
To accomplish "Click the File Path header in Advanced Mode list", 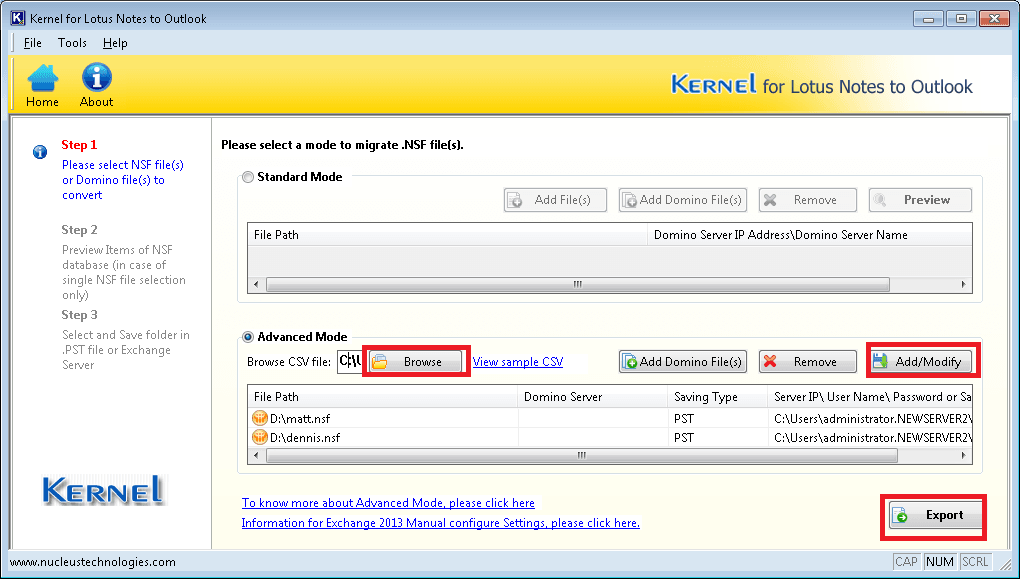I will coord(382,397).
